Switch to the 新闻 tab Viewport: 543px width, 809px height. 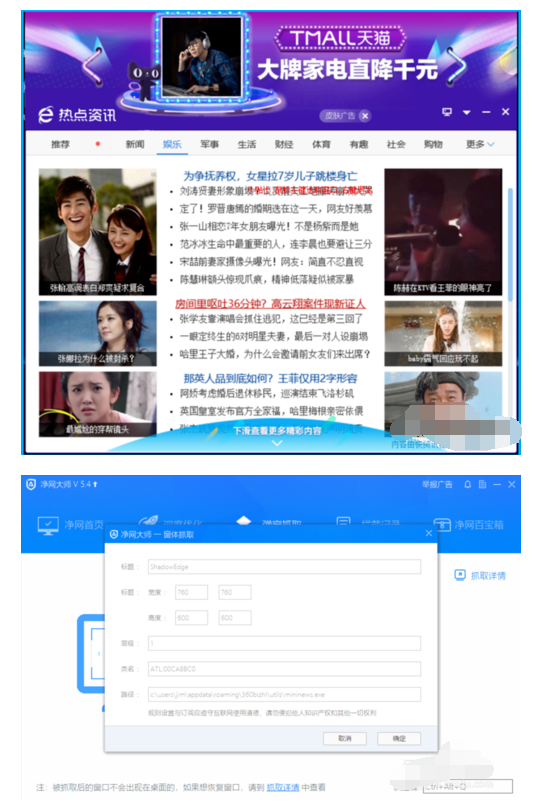135,144
